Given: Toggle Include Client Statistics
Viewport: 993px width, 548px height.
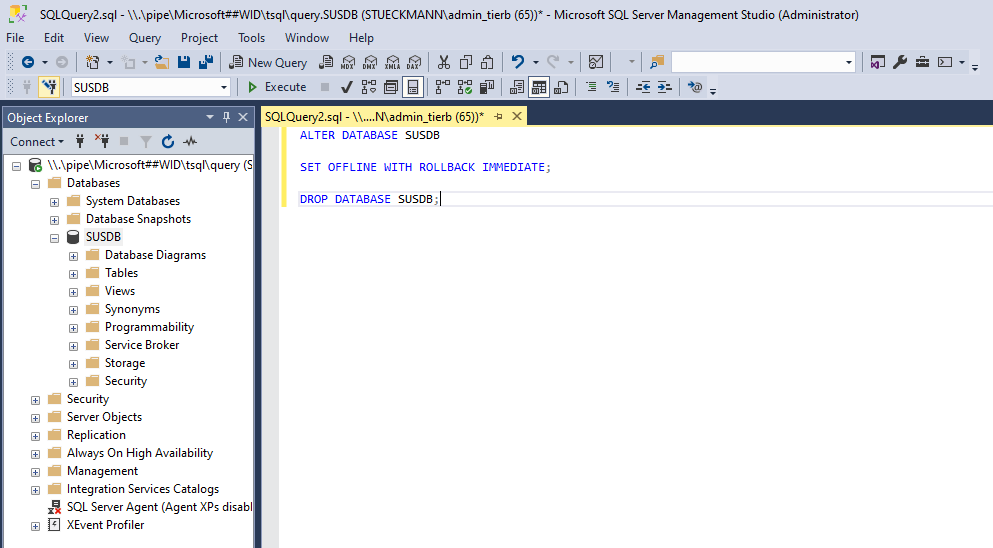Looking at the screenshot, I should (x=487, y=87).
